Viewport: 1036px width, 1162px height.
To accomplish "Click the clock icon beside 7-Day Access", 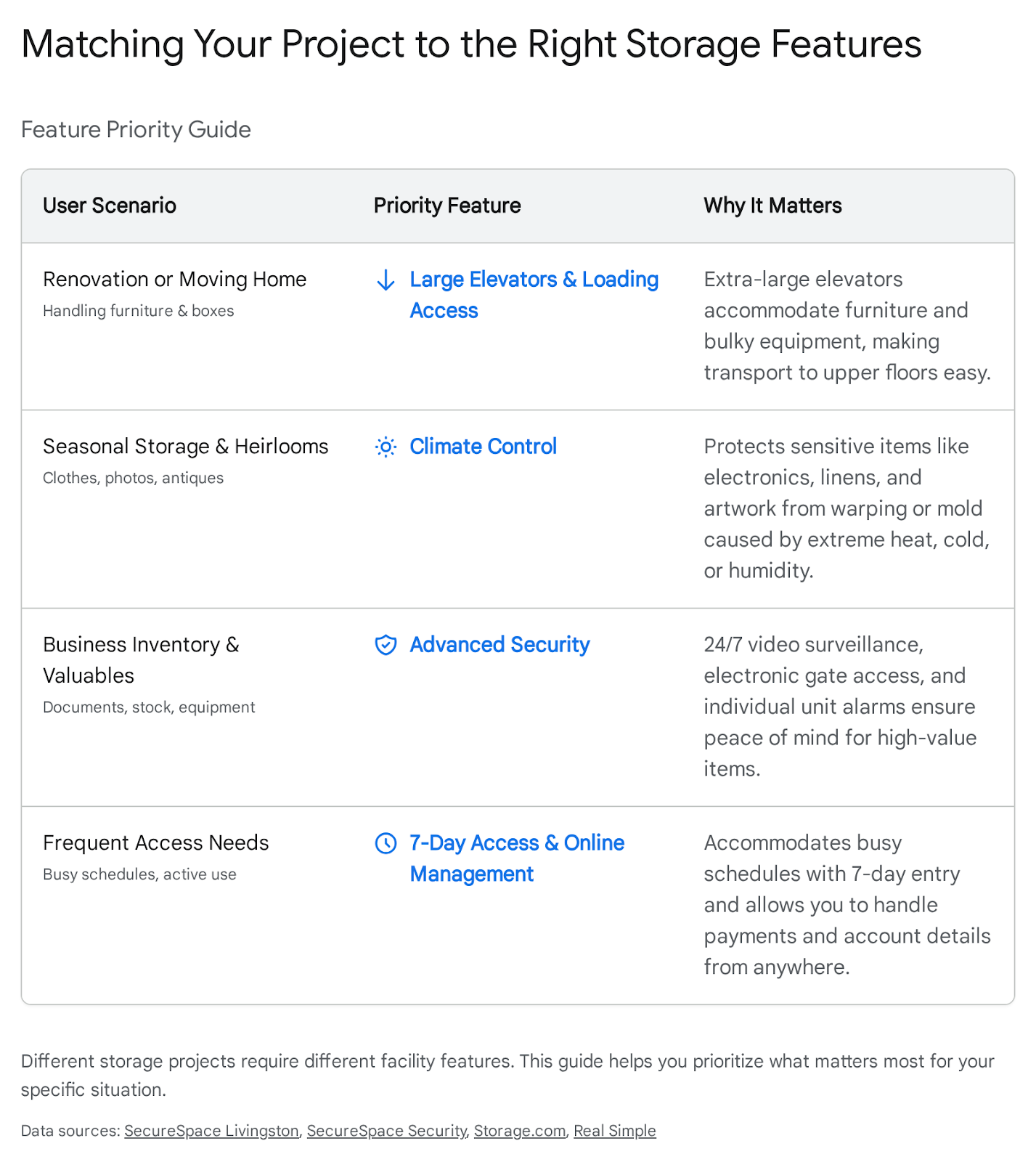I will pyautogui.click(x=386, y=843).
